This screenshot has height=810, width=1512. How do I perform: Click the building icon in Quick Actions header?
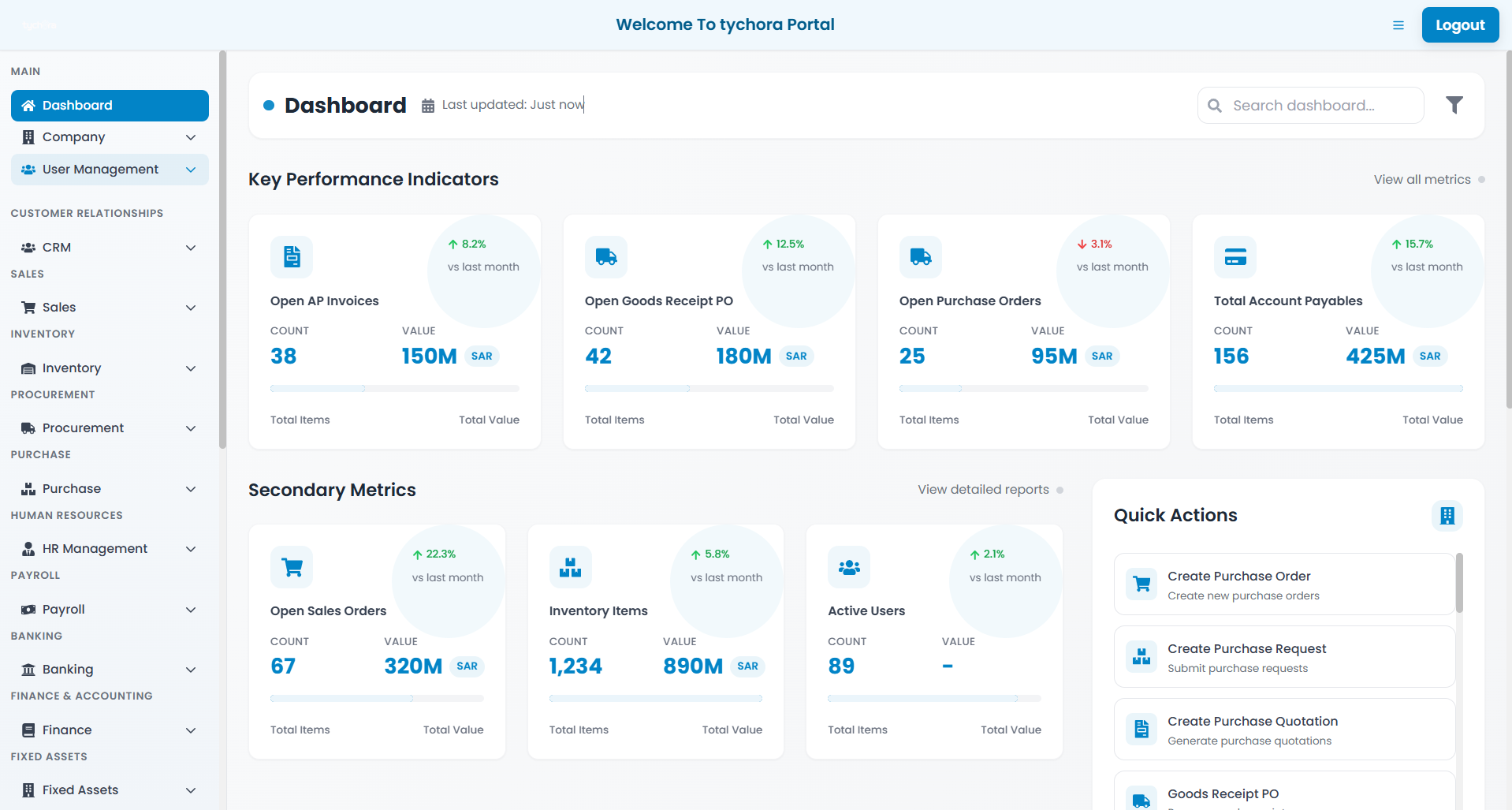click(1447, 516)
